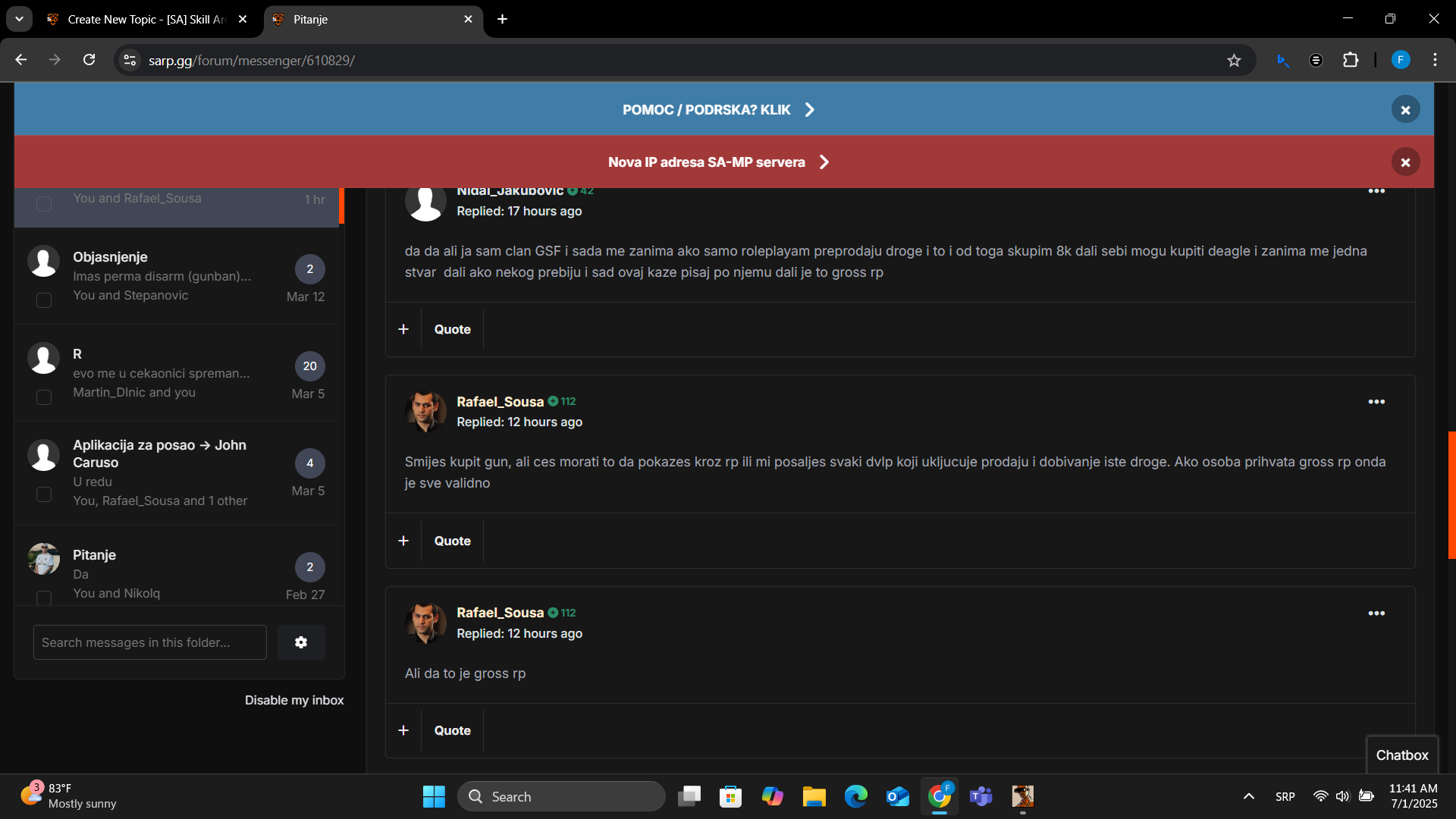
Task: Open the three-dot menu on 'Ali da to je gross rp' reply
Action: tap(1376, 613)
